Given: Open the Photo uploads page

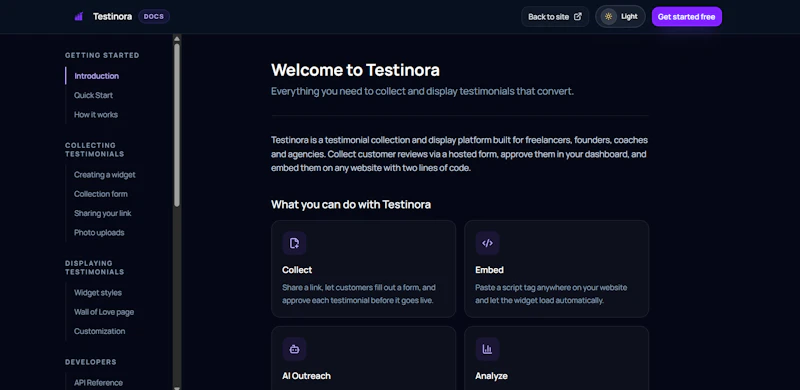Looking at the screenshot, I should 99,233.
